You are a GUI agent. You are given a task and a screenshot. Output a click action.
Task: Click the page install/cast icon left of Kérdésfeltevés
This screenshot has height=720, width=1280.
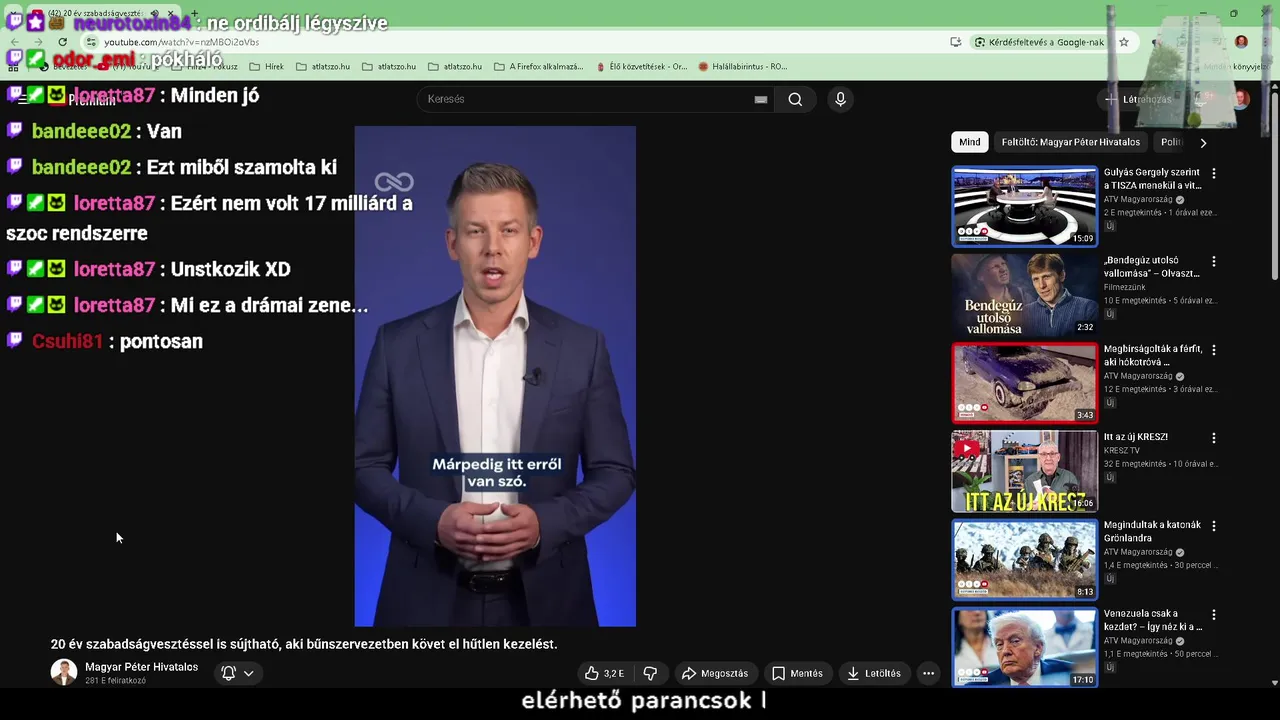pyautogui.click(x=955, y=42)
